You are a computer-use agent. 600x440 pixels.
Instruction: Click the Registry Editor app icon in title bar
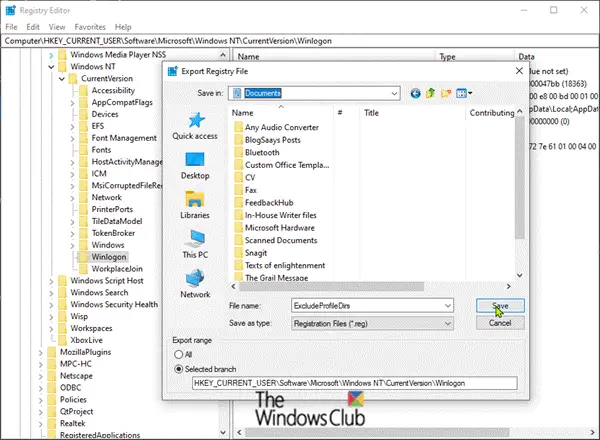click(10, 10)
